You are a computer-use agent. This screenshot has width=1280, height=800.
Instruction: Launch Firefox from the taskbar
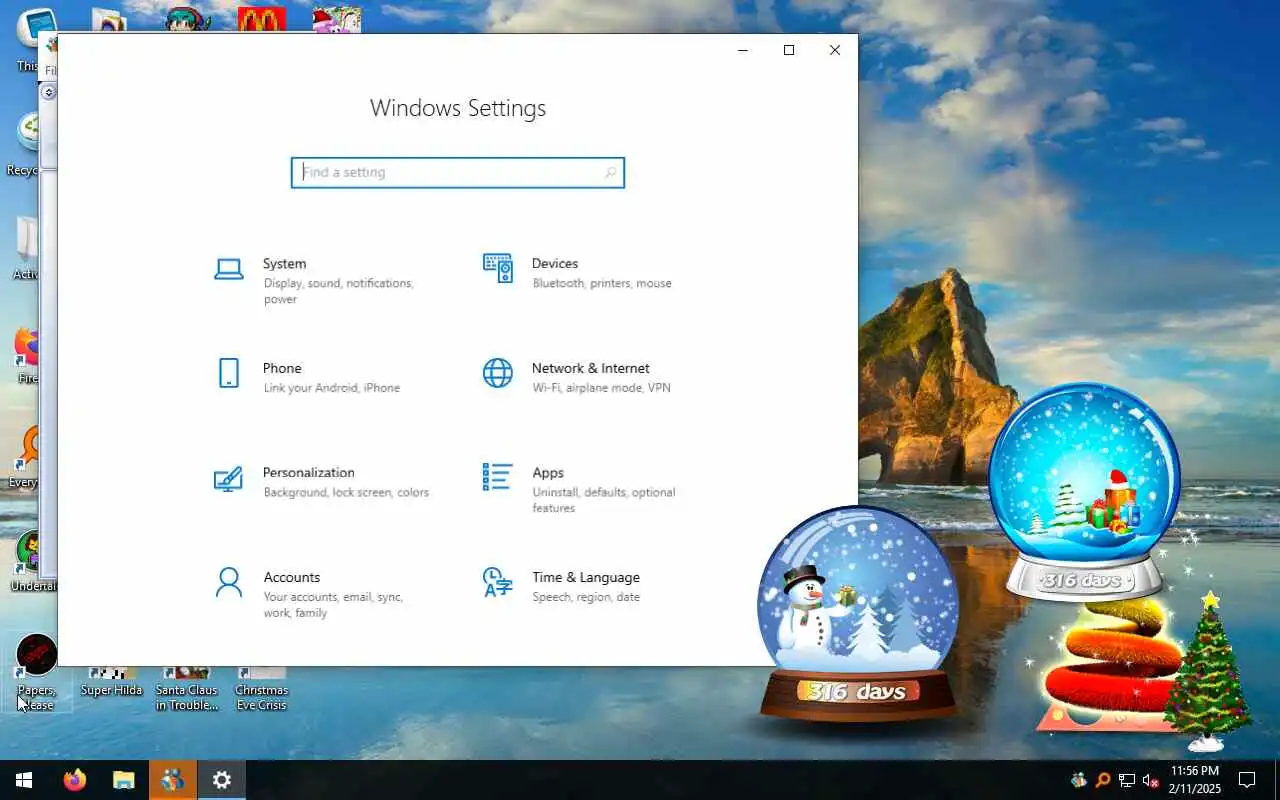click(75, 780)
